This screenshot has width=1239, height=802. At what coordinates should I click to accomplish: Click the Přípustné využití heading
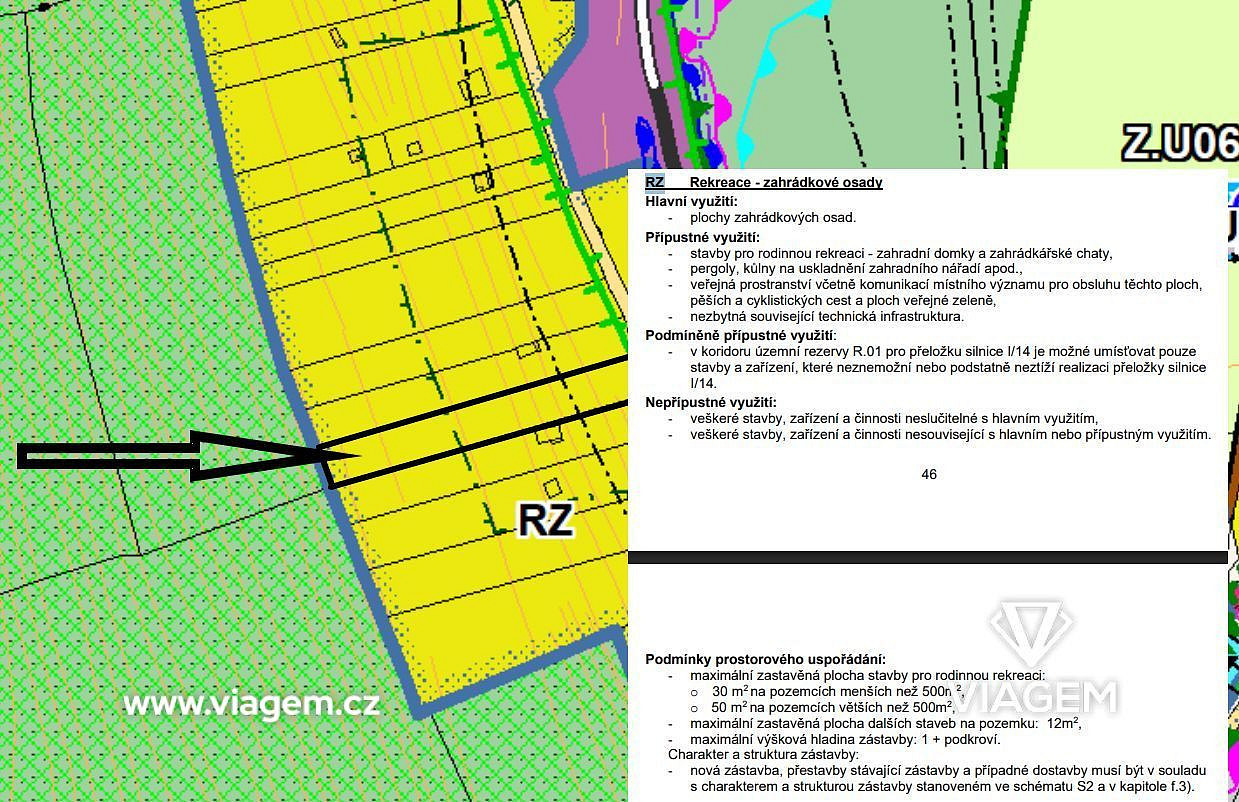(x=703, y=237)
